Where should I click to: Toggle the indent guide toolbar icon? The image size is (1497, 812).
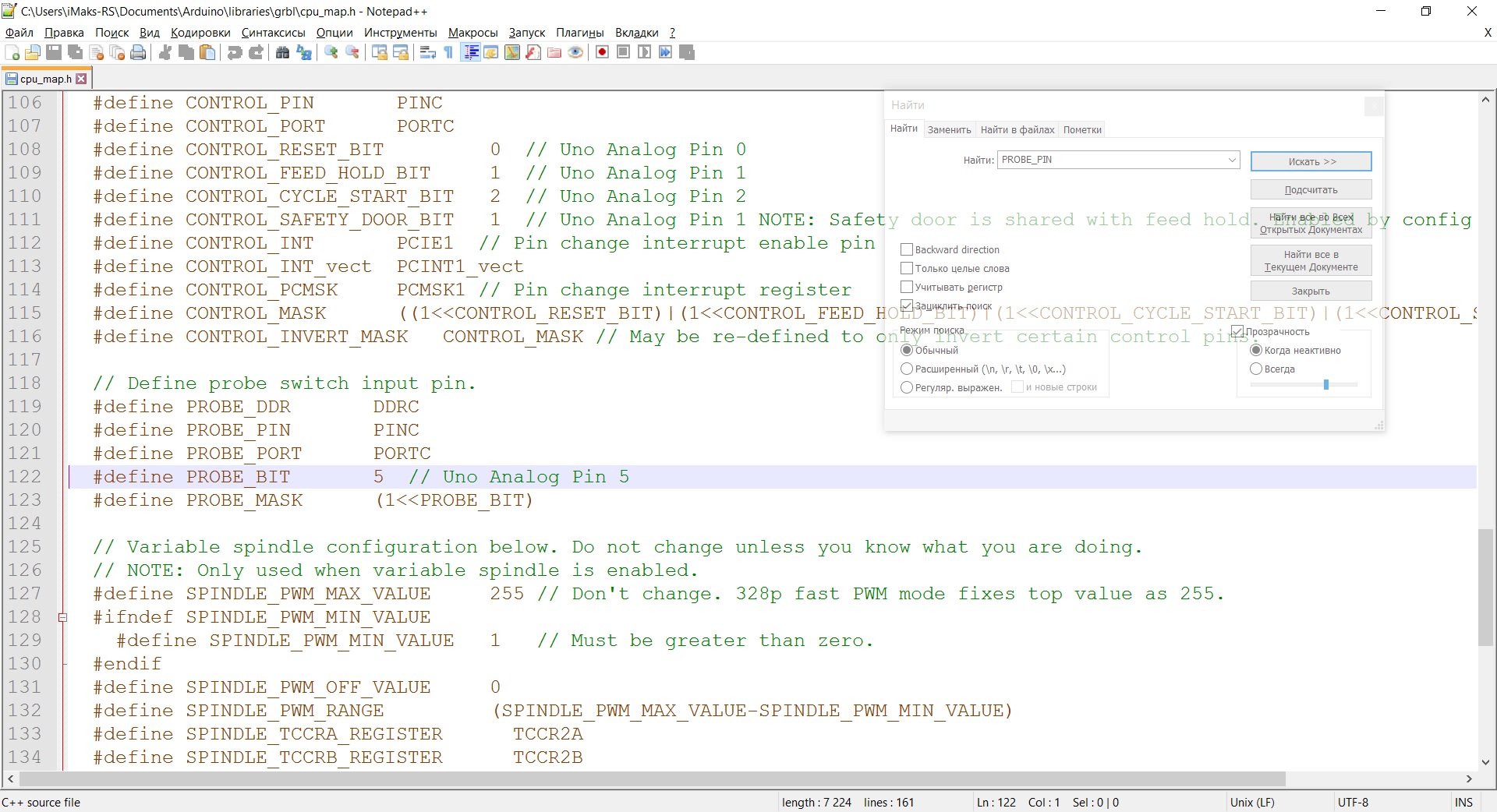[470, 52]
